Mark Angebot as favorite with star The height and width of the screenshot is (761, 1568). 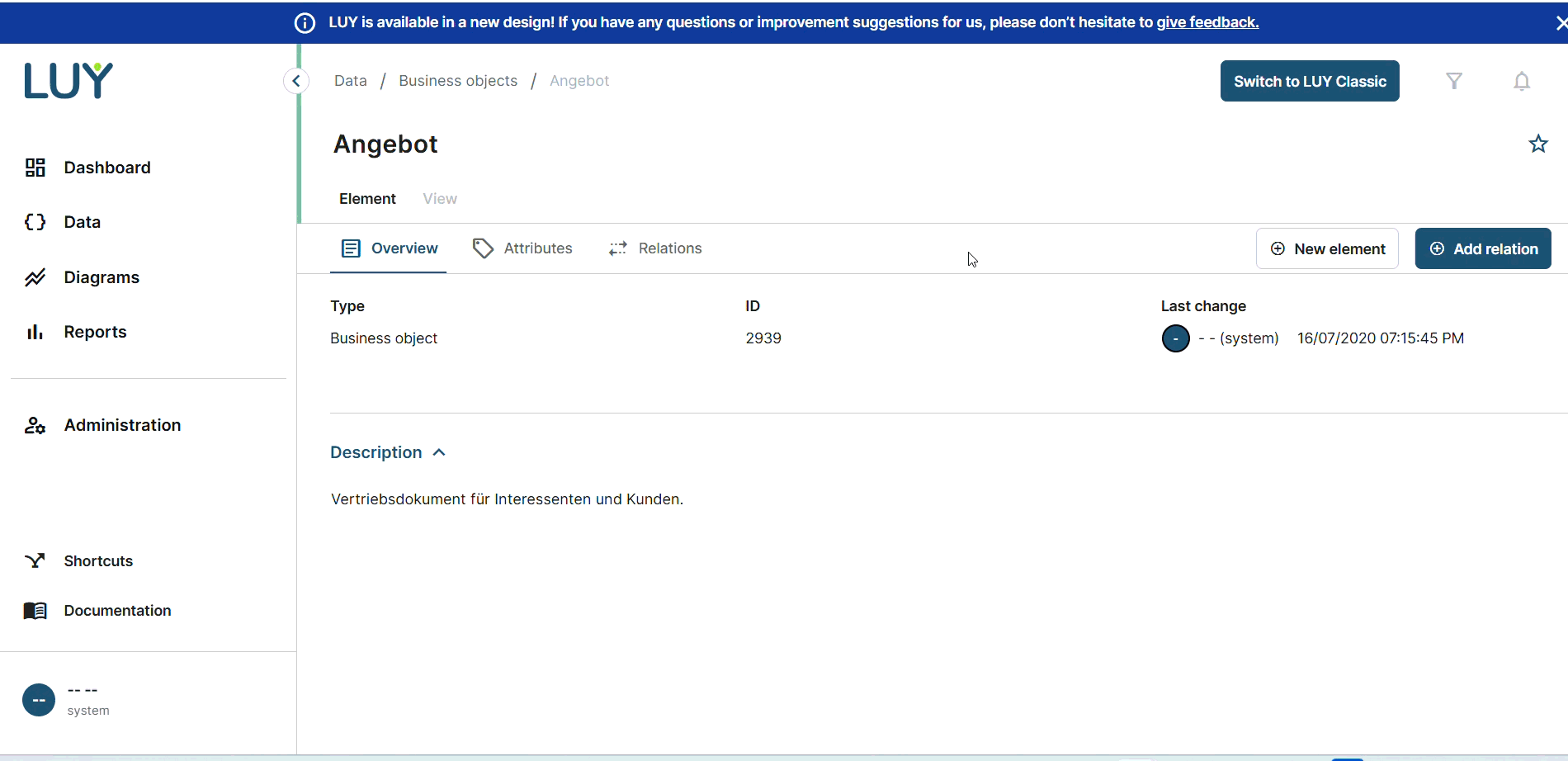pyautogui.click(x=1538, y=144)
